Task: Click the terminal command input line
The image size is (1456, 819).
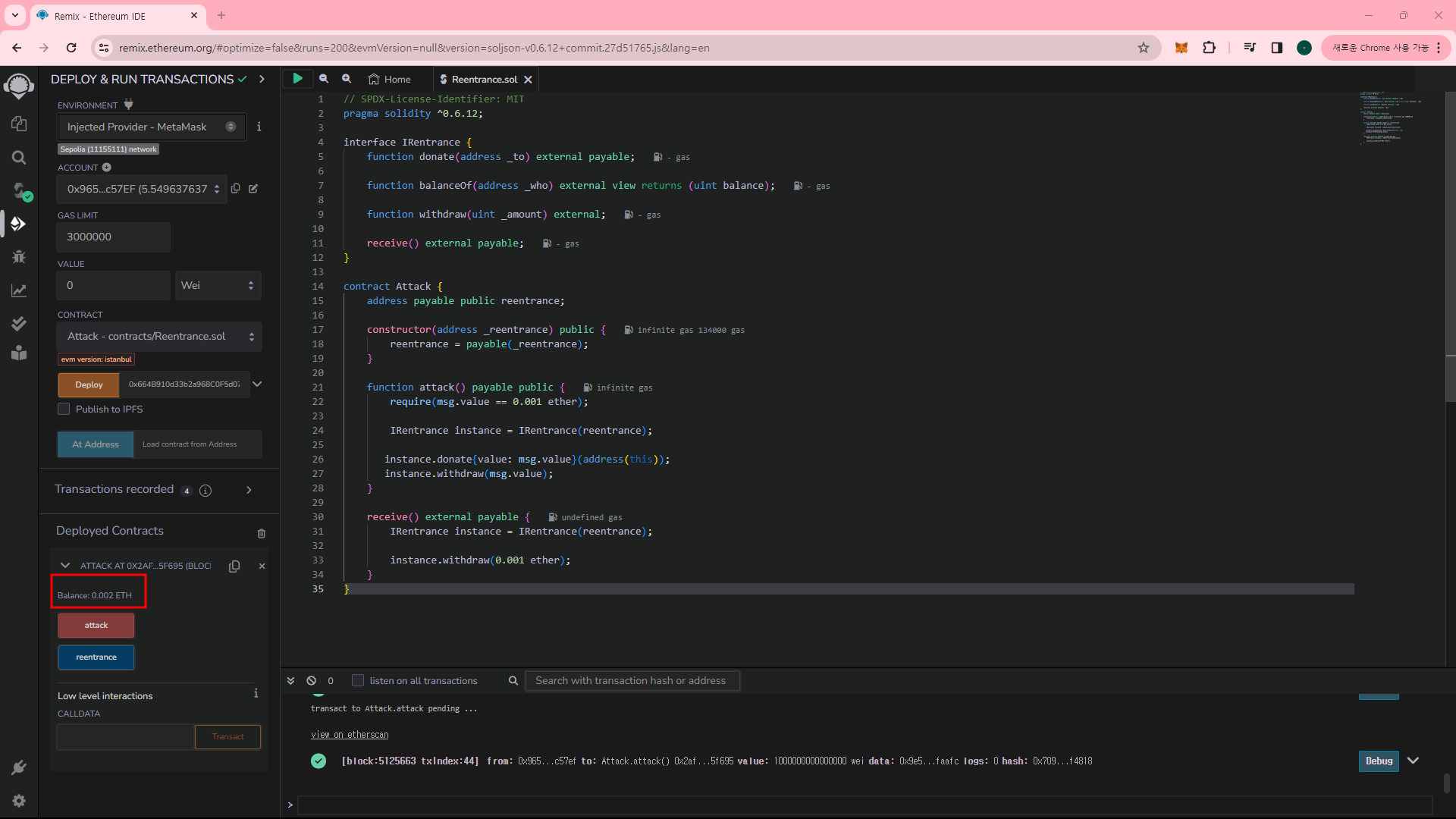Action: (x=864, y=805)
